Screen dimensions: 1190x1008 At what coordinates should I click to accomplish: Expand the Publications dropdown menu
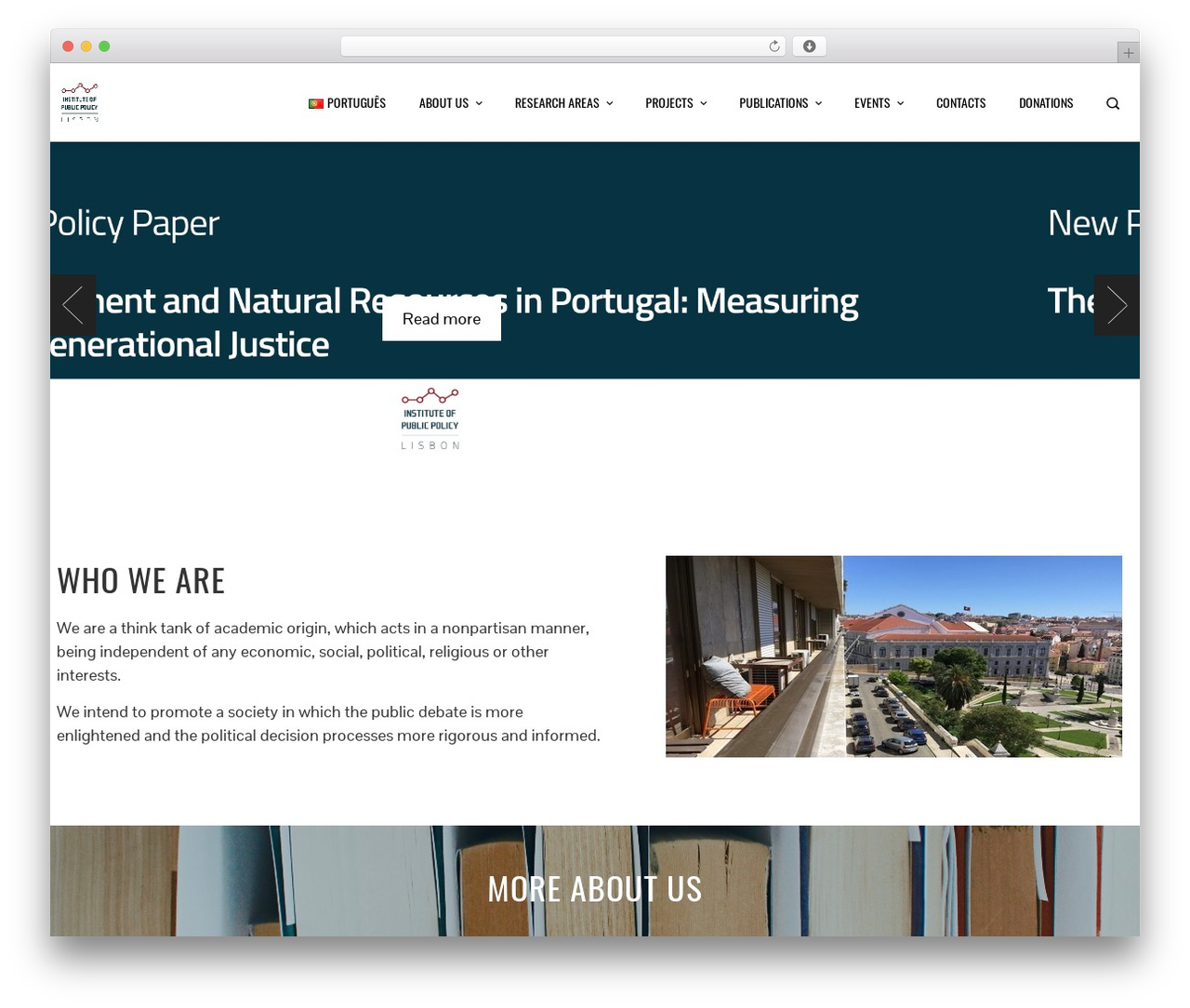coord(780,103)
